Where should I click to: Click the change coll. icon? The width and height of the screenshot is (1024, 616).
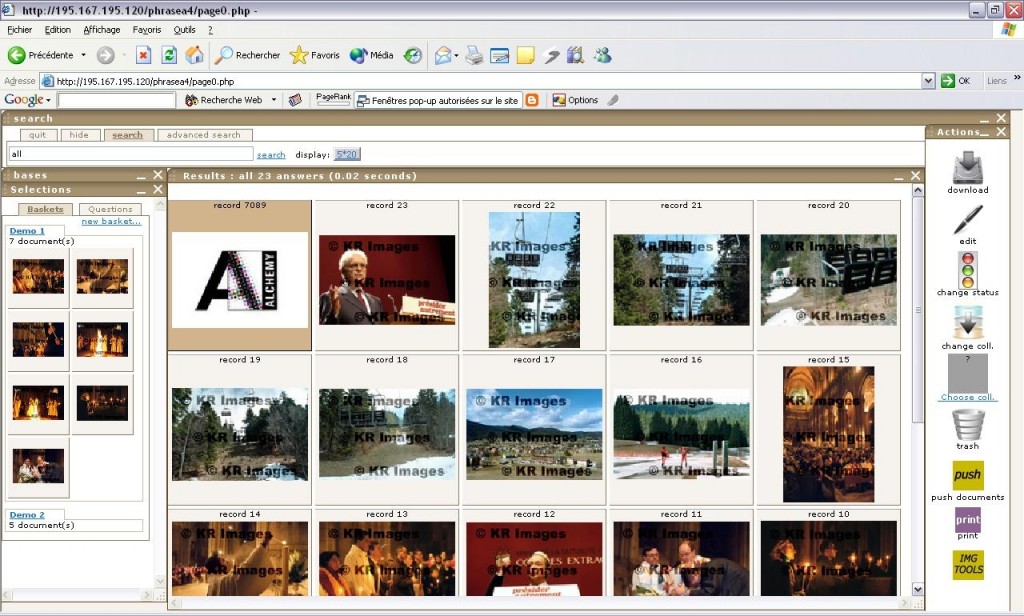967,322
